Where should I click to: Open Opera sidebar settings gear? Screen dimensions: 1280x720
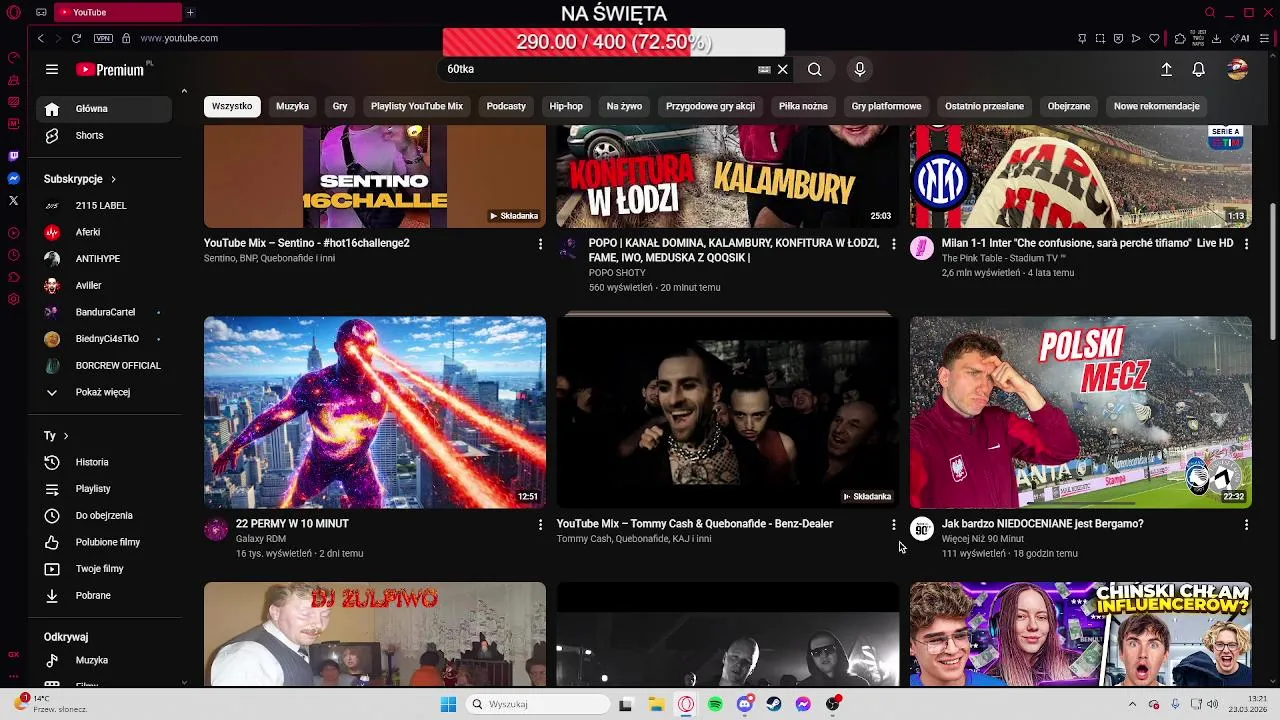point(13,299)
